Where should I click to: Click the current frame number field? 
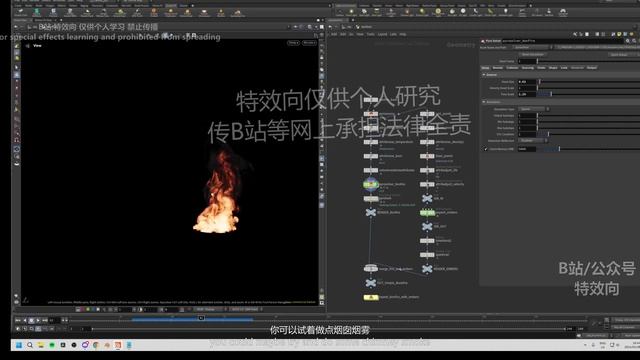click(x=54, y=320)
